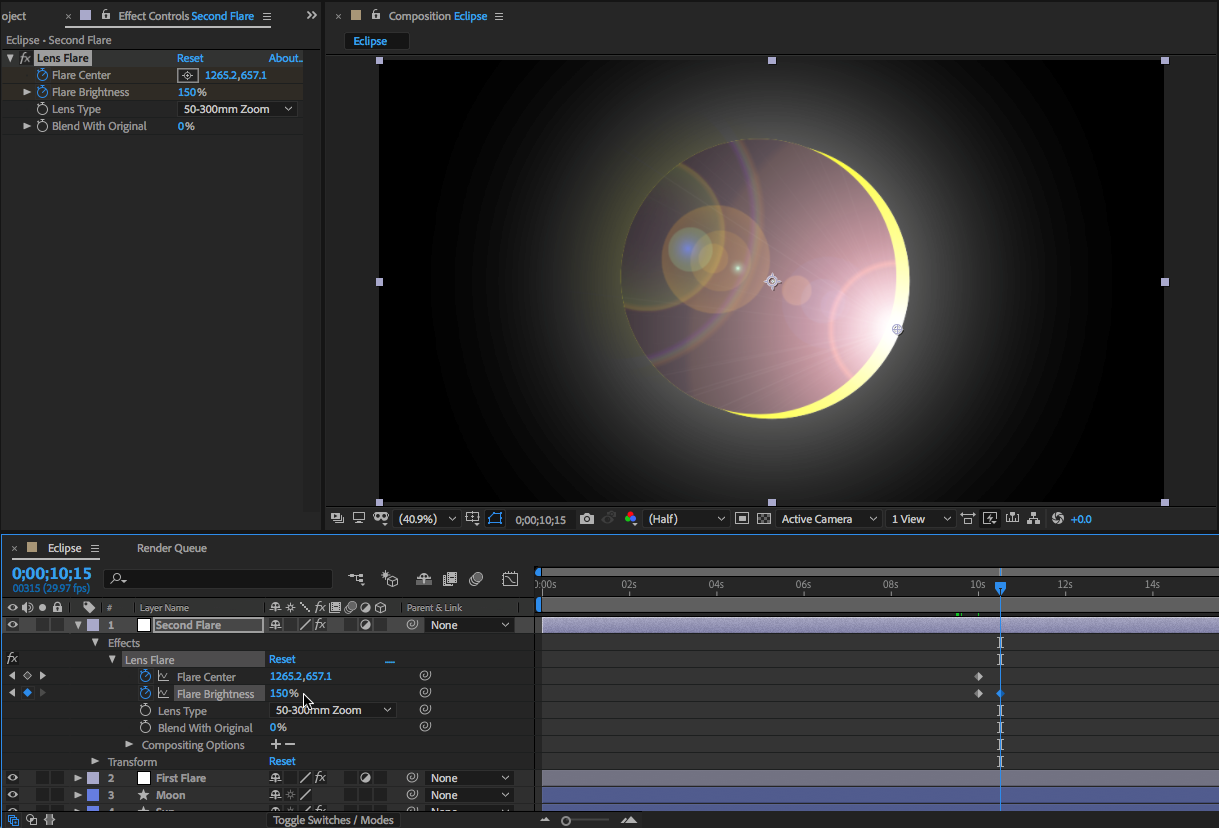
Task: Click the timeline zoom slider handle
Action: pos(566,821)
